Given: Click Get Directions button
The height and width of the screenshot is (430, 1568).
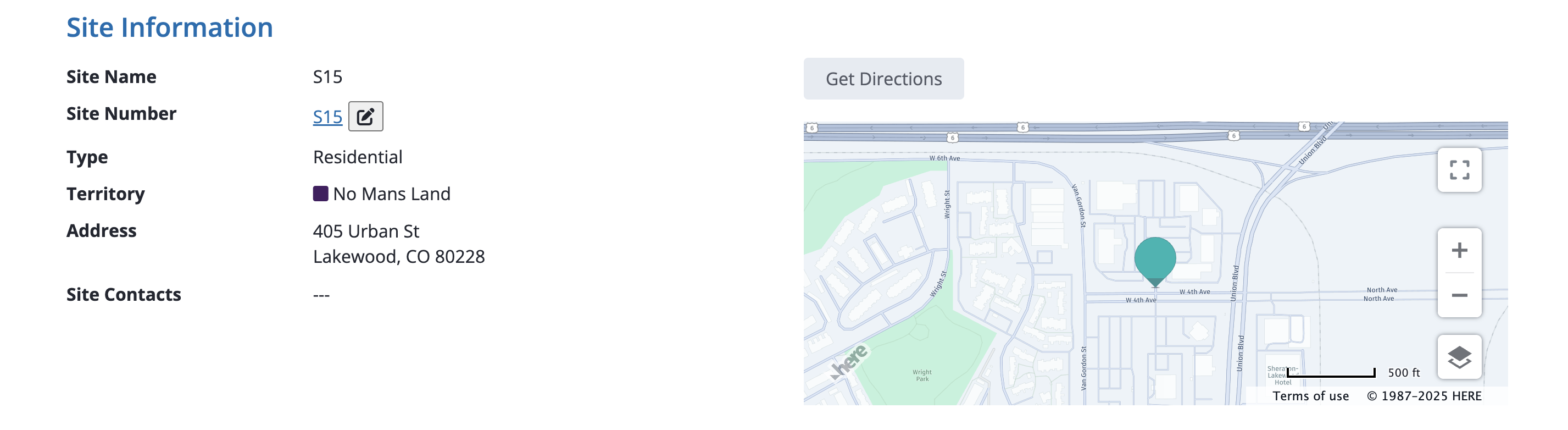Looking at the screenshot, I should pos(883,79).
